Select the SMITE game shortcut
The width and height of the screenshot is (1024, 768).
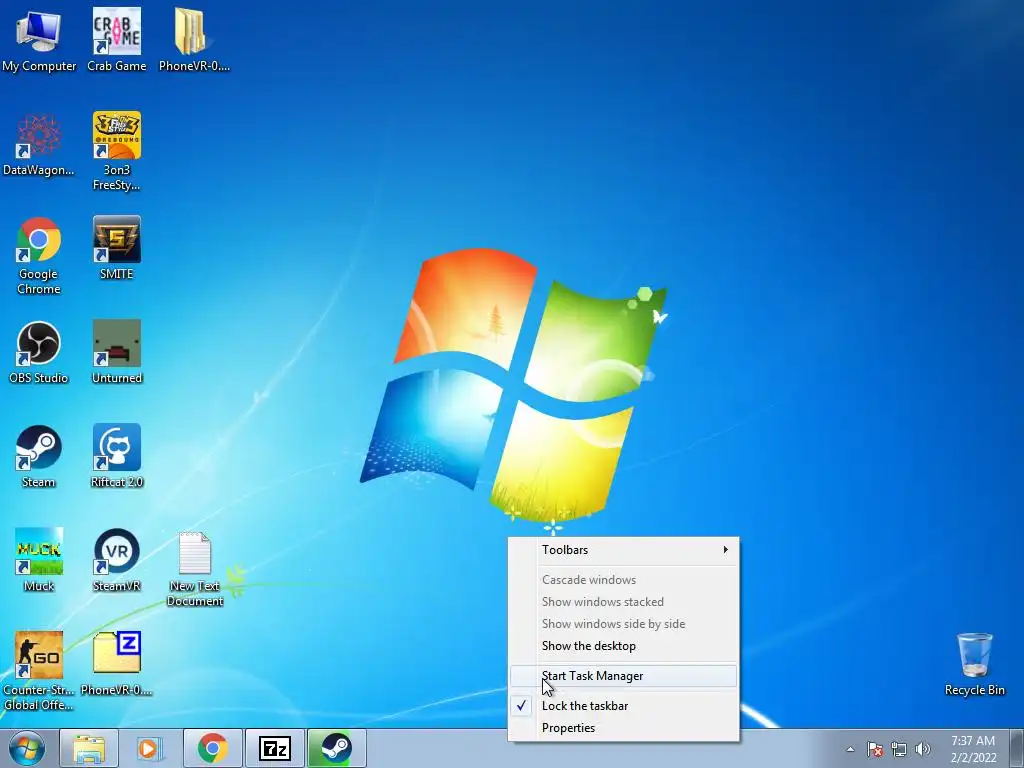pyautogui.click(x=116, y=248)
